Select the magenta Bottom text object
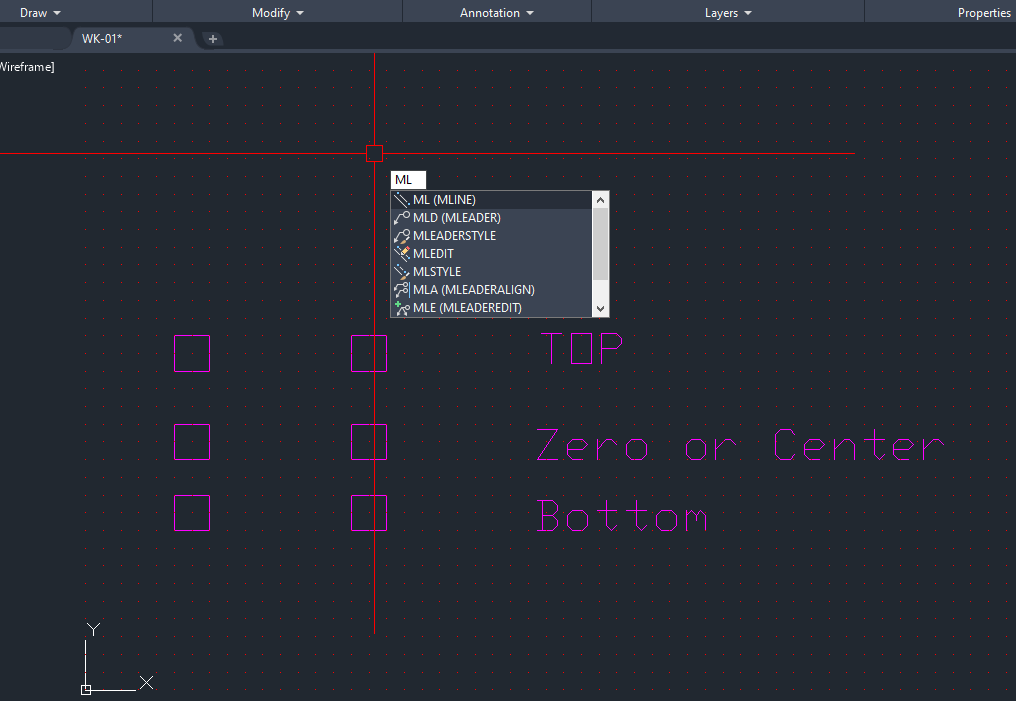Viewport: 1016px width, 701px height. click(x=621, y=517)
